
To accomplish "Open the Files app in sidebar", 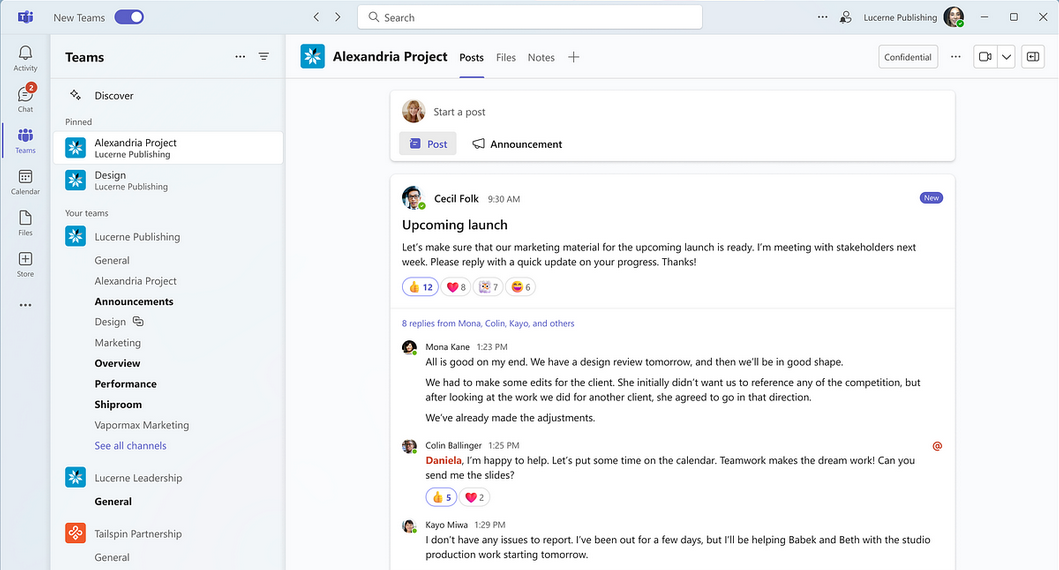I will [x=25, y=222].
